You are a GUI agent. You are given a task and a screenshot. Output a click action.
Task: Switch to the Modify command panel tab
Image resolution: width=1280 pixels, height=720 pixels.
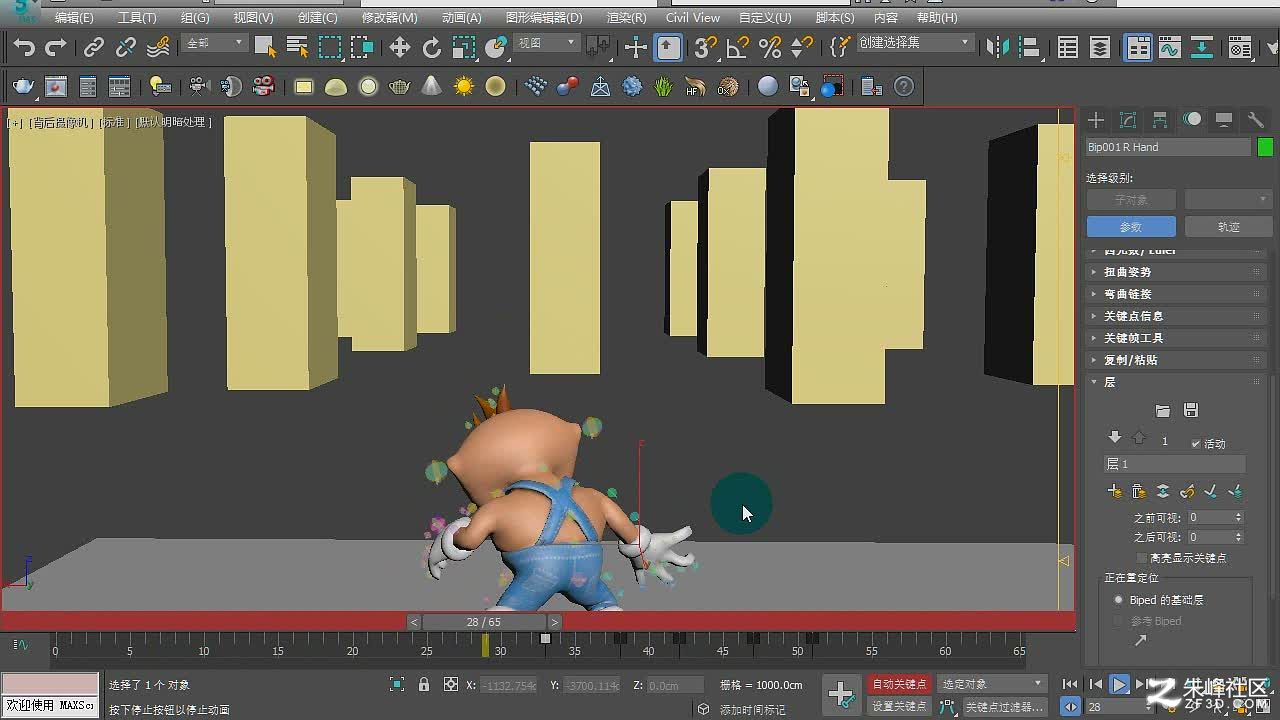1128,120
